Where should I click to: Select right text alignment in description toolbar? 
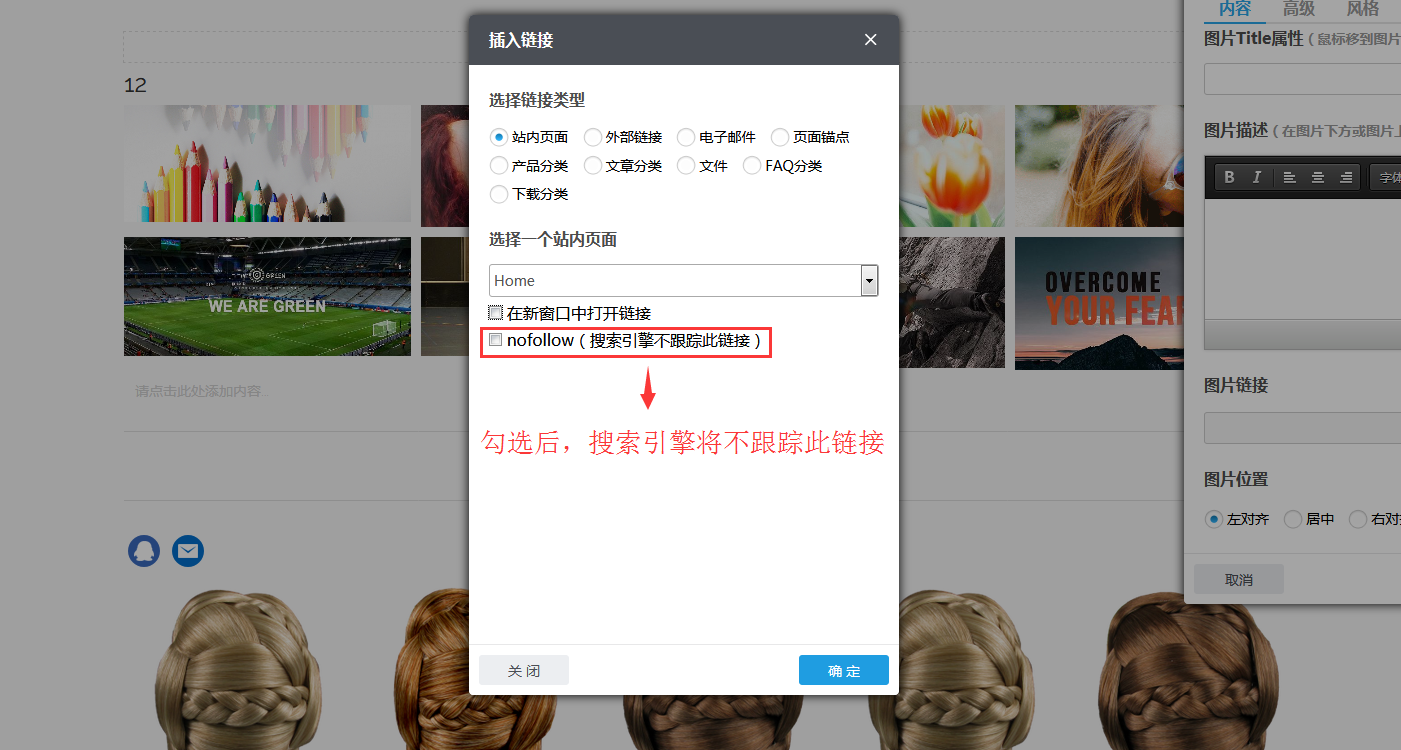(x=1344, y=176)
